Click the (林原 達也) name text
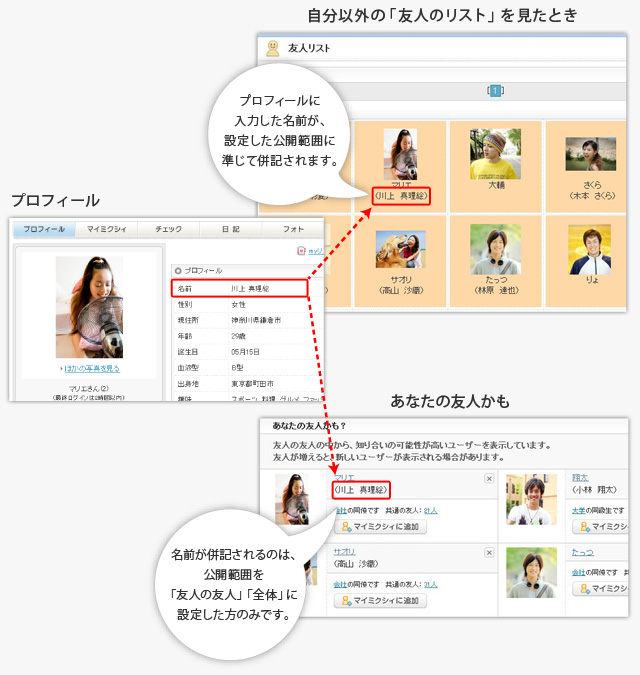This screenshot has width=640, height=675. [496, 291]
